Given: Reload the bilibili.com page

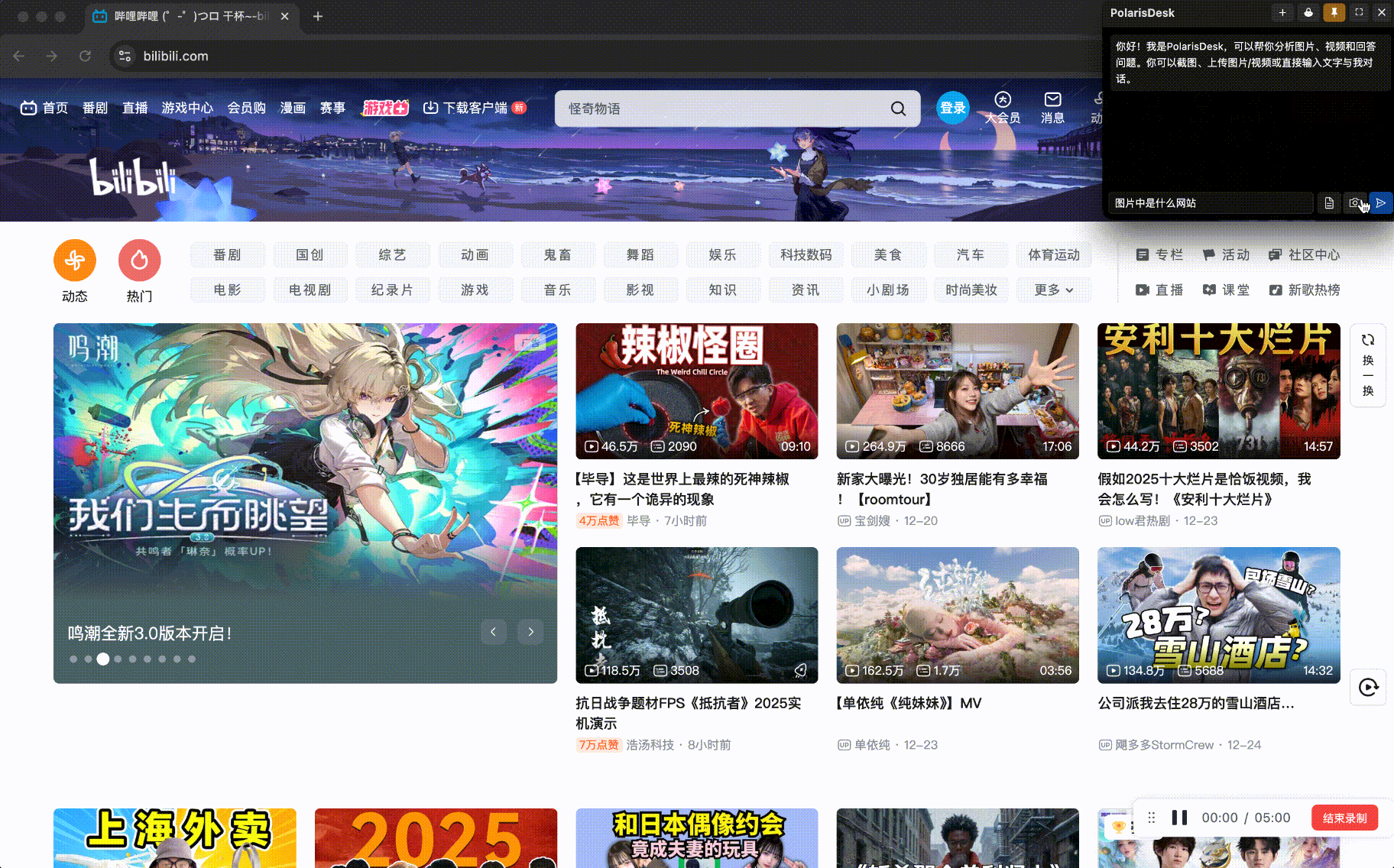Looking at the screenshot, I should [85, 56].
